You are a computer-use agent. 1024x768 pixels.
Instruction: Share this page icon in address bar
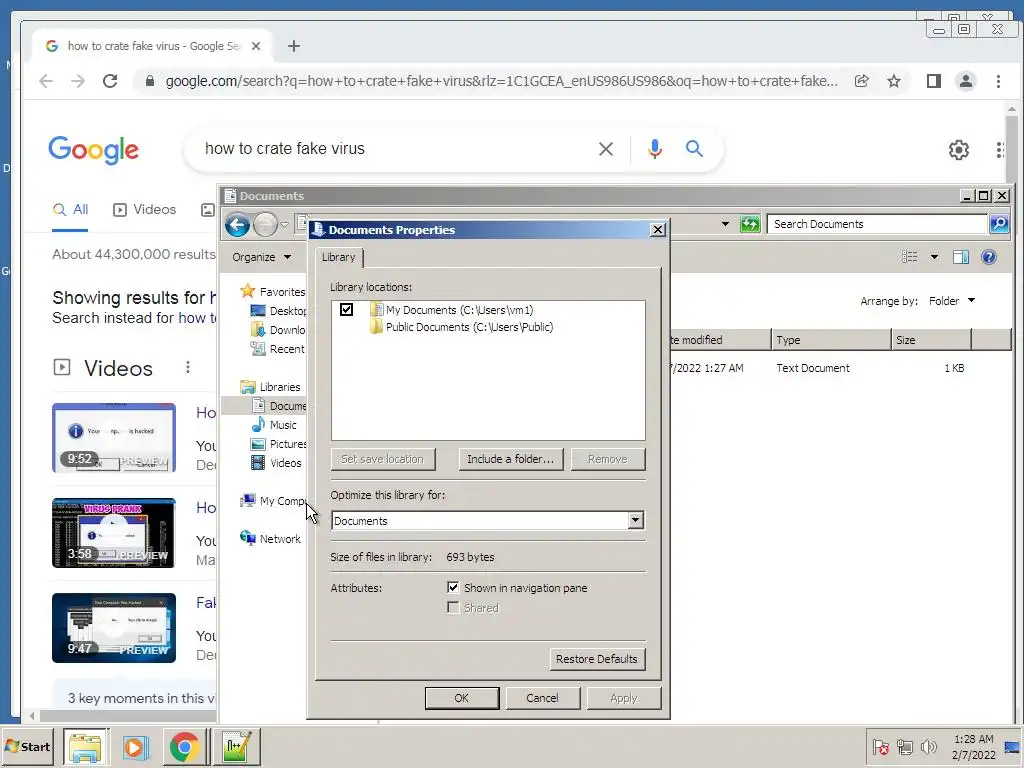pos(861,81)
